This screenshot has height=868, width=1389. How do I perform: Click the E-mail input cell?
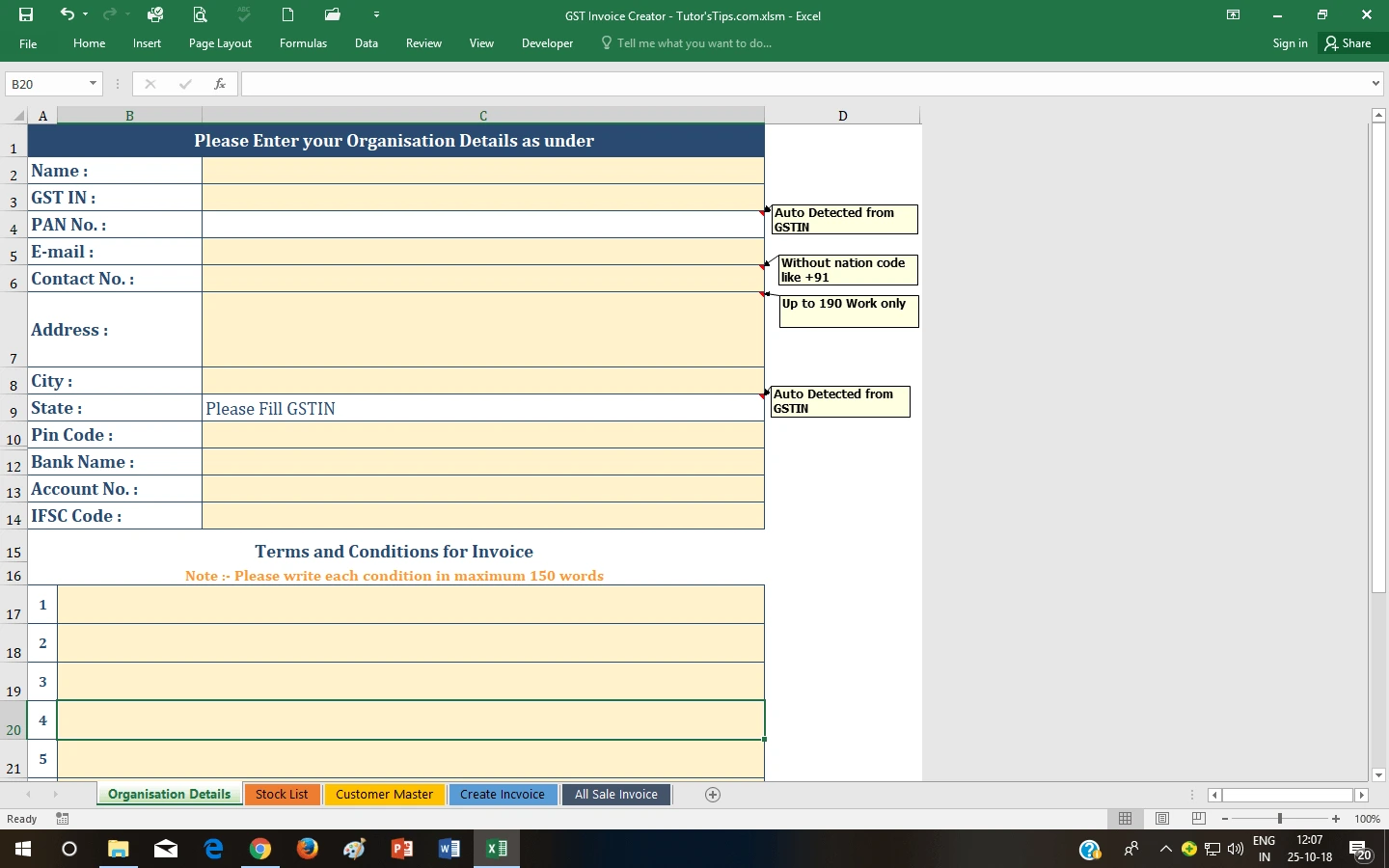(482, 252)
